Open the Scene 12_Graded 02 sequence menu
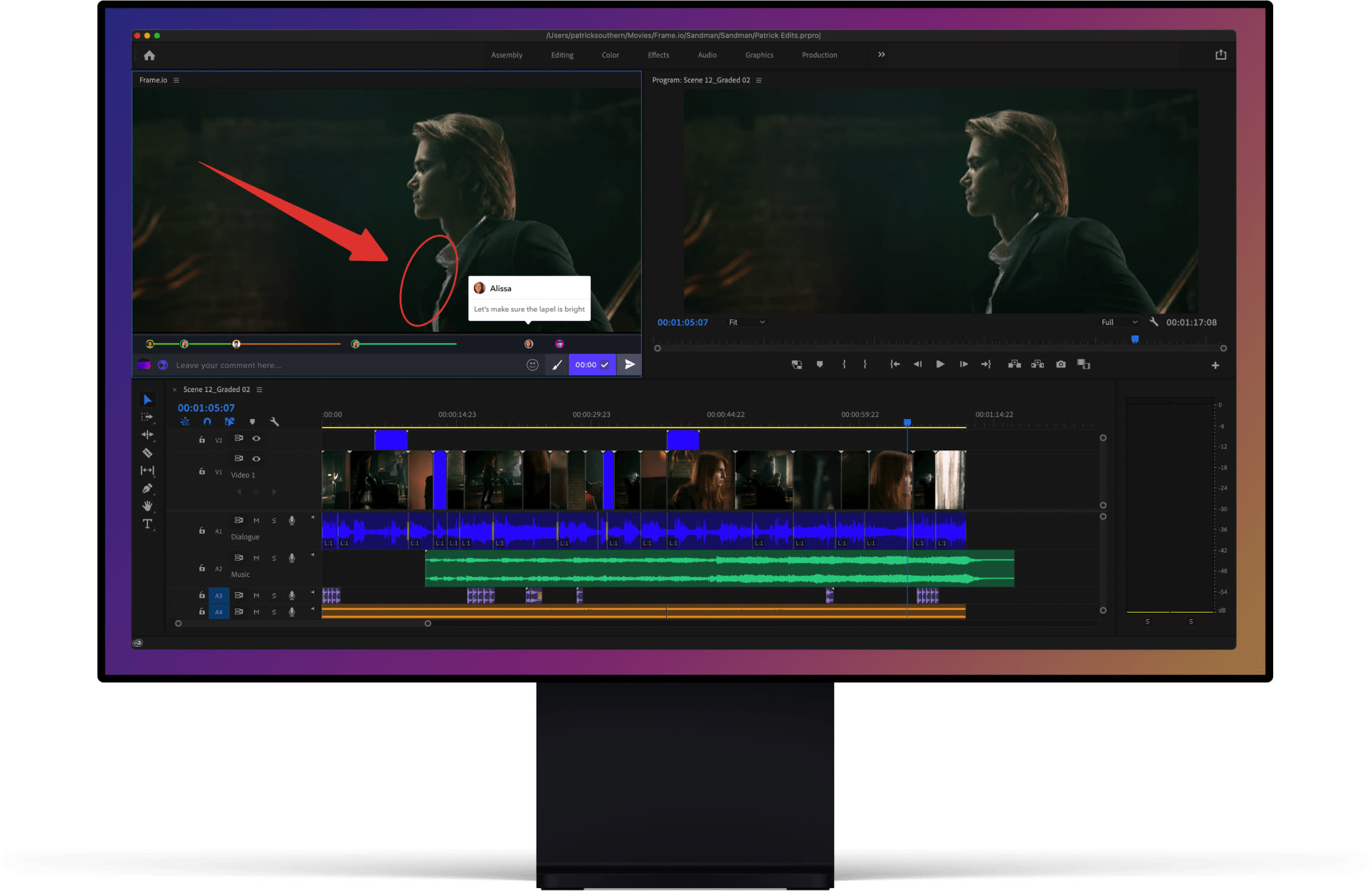The height and width of the screenshot is (891, 1372). 259,390
